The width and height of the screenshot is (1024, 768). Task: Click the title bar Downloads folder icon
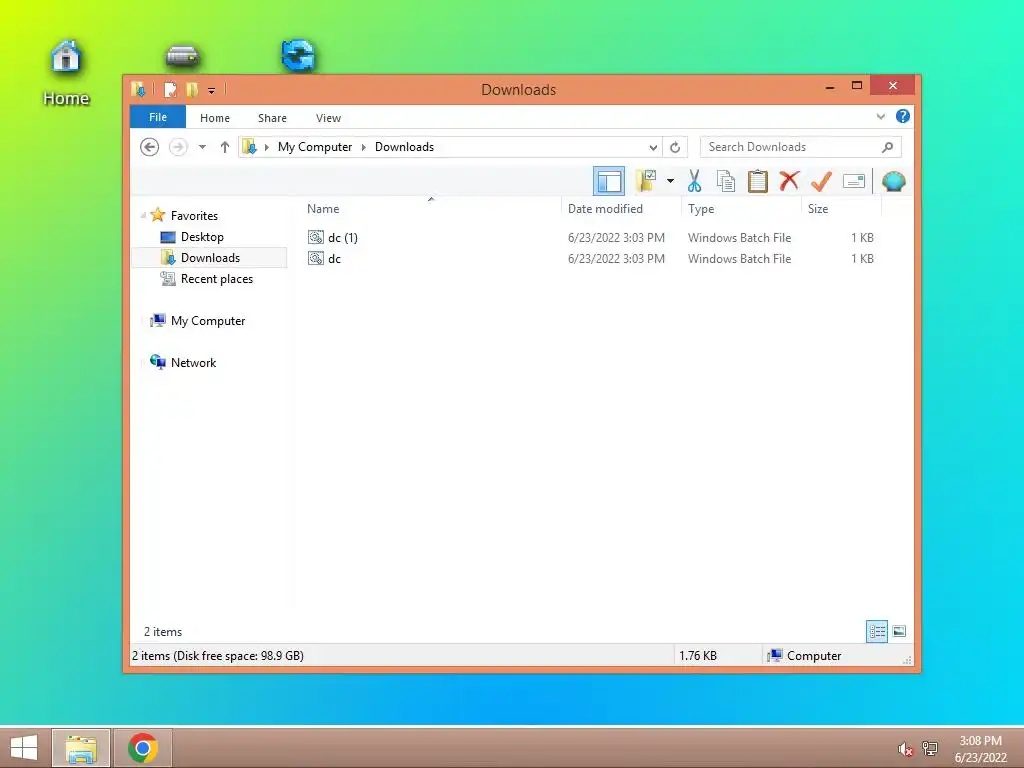(x=138, y=89)
